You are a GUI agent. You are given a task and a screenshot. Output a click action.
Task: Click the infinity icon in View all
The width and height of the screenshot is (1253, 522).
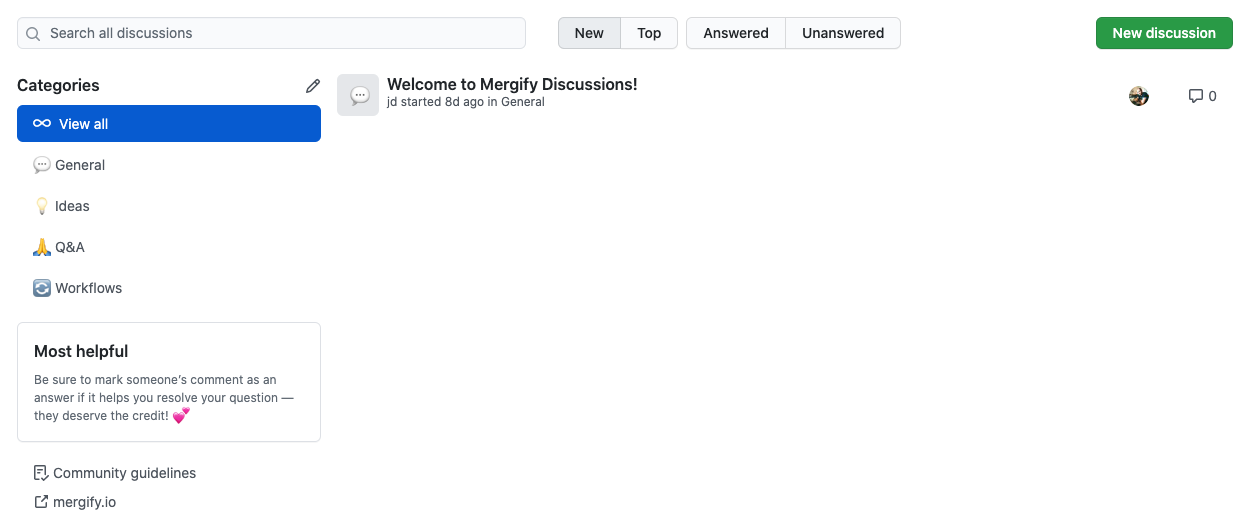pyautogui.click(x=42, y=124)
